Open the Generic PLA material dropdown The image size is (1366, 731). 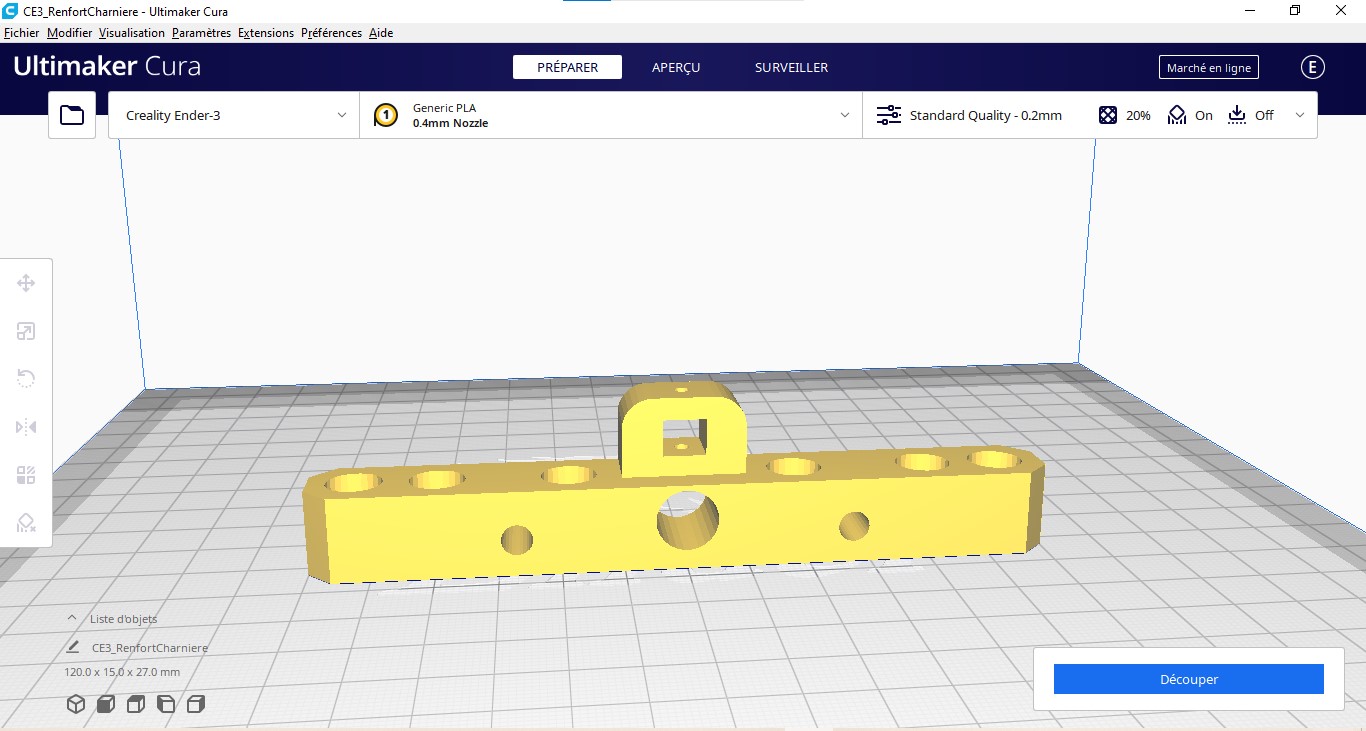(610, 115)
